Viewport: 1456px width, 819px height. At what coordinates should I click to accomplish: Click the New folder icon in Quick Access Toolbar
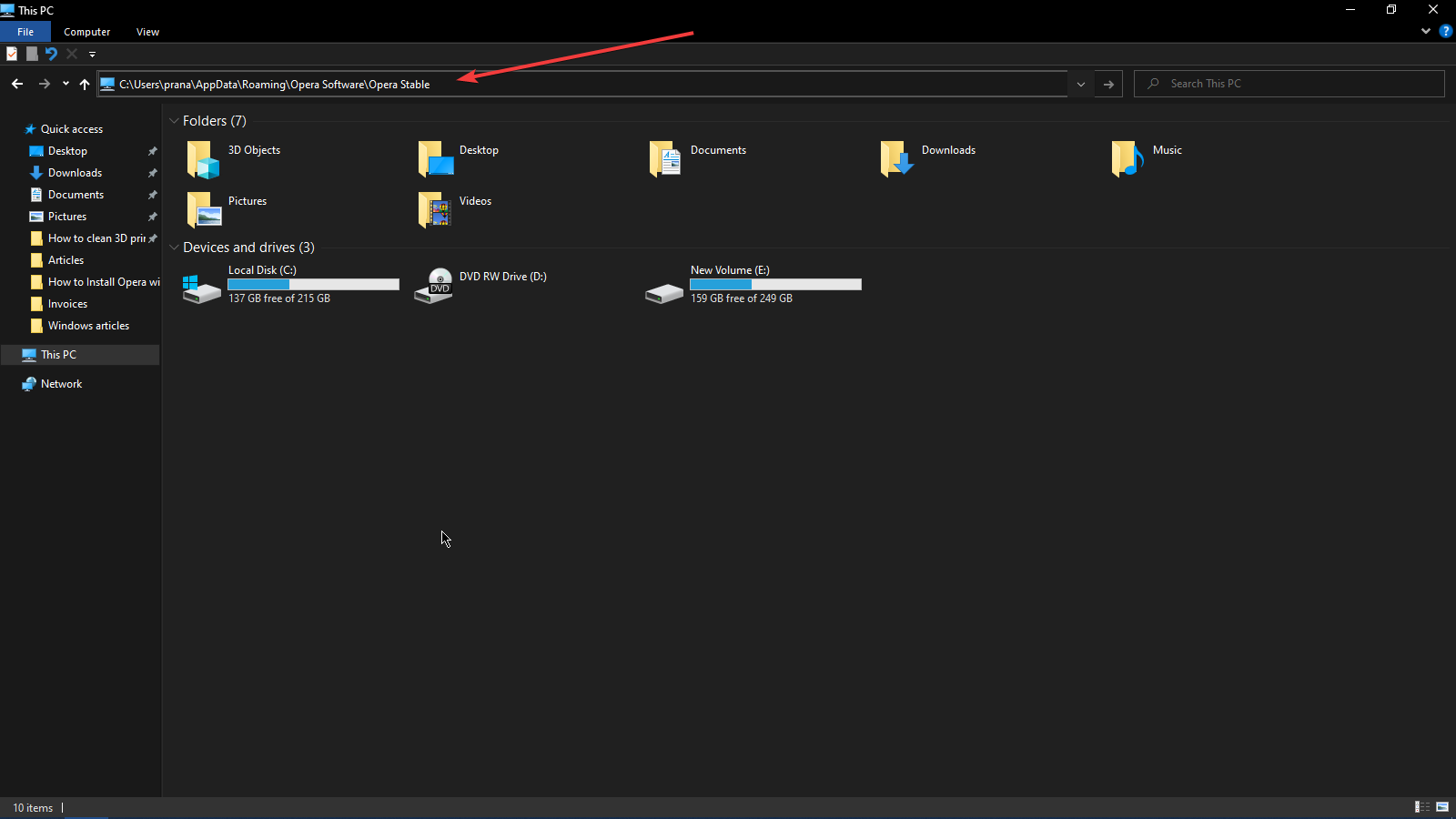[32, 54]
